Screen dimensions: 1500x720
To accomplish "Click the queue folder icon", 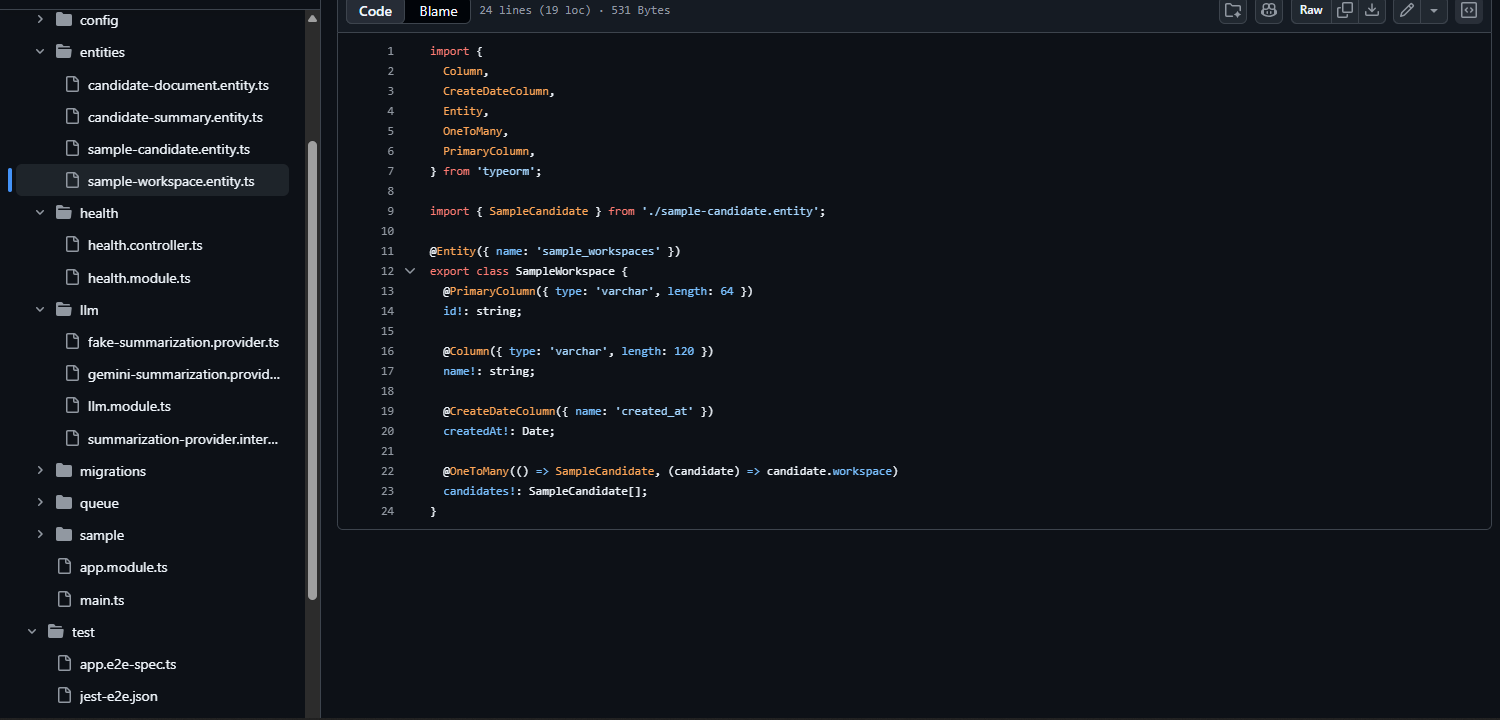I will click(64, 503).
